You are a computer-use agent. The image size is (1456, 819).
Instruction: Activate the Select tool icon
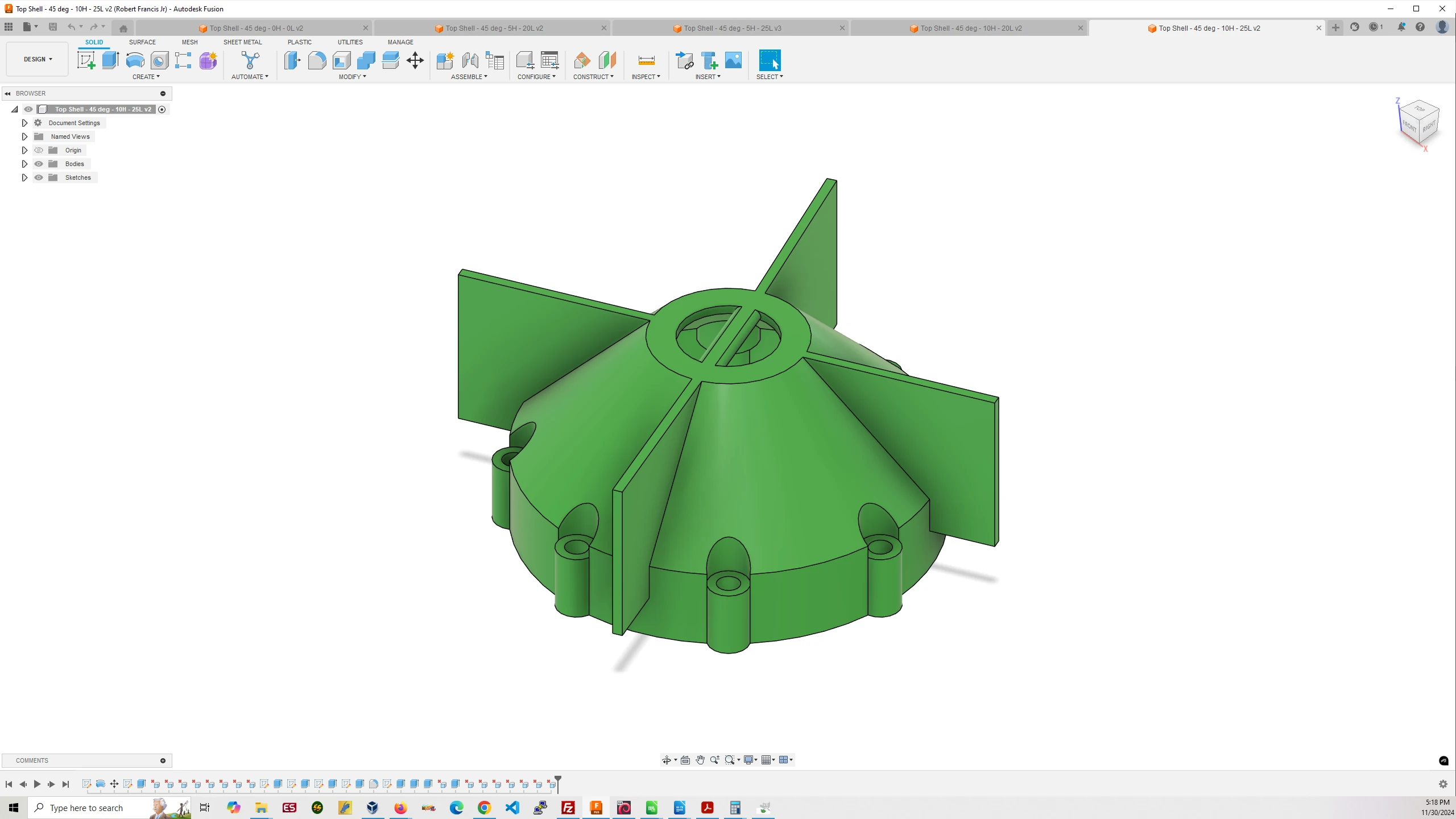(770, 60)
